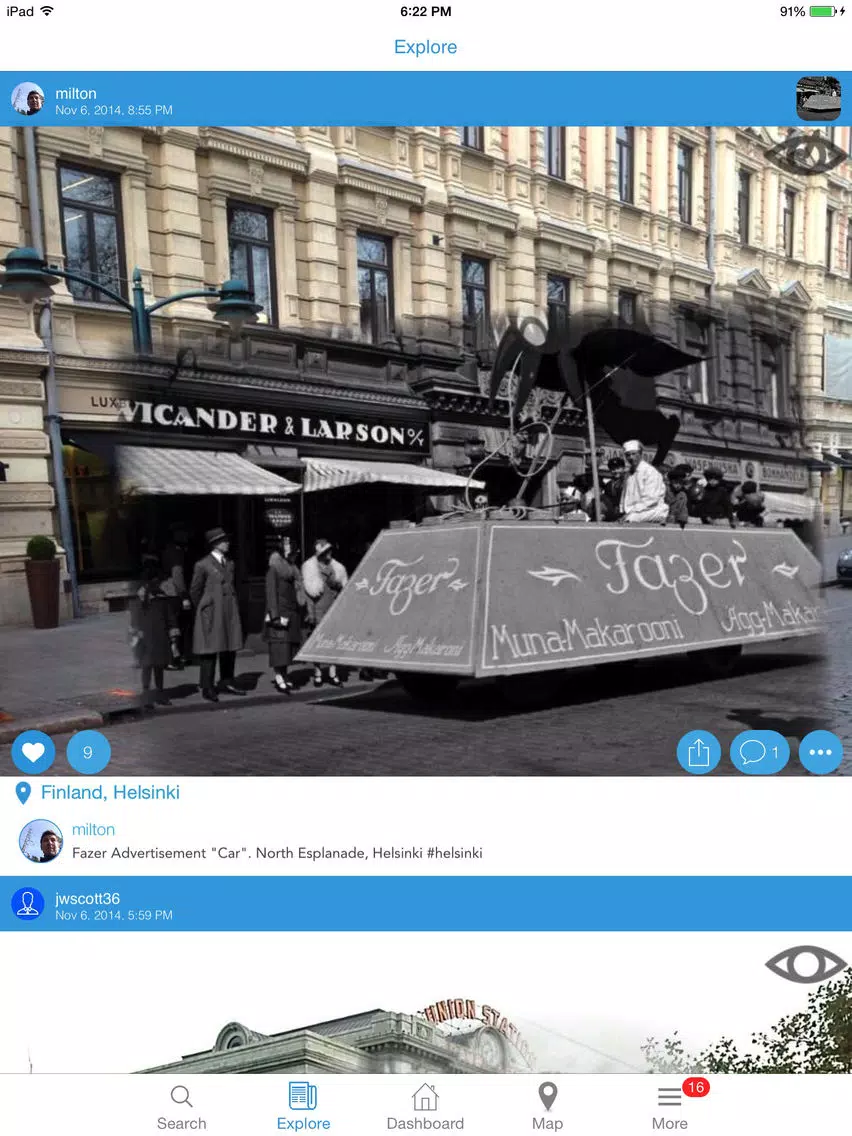Open the original photo thumbnail in milton's header
The width and height of the screenshot is (852, 1136).
(x=819, y=99)
